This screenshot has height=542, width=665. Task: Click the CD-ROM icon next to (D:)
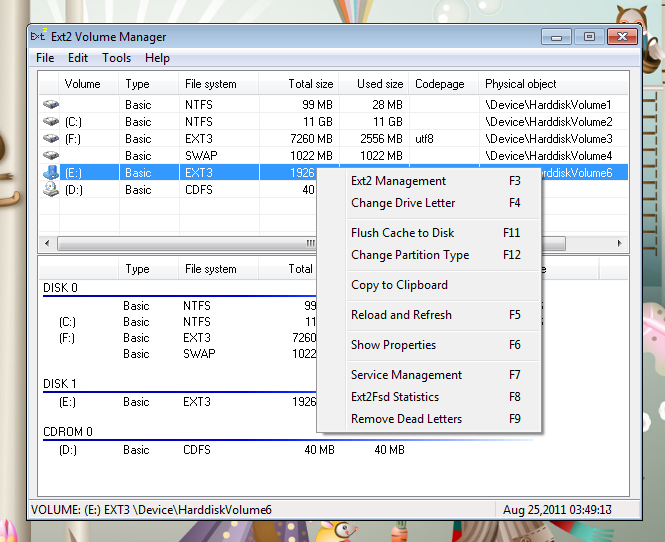pyautogui.click(x=51, y=189)
